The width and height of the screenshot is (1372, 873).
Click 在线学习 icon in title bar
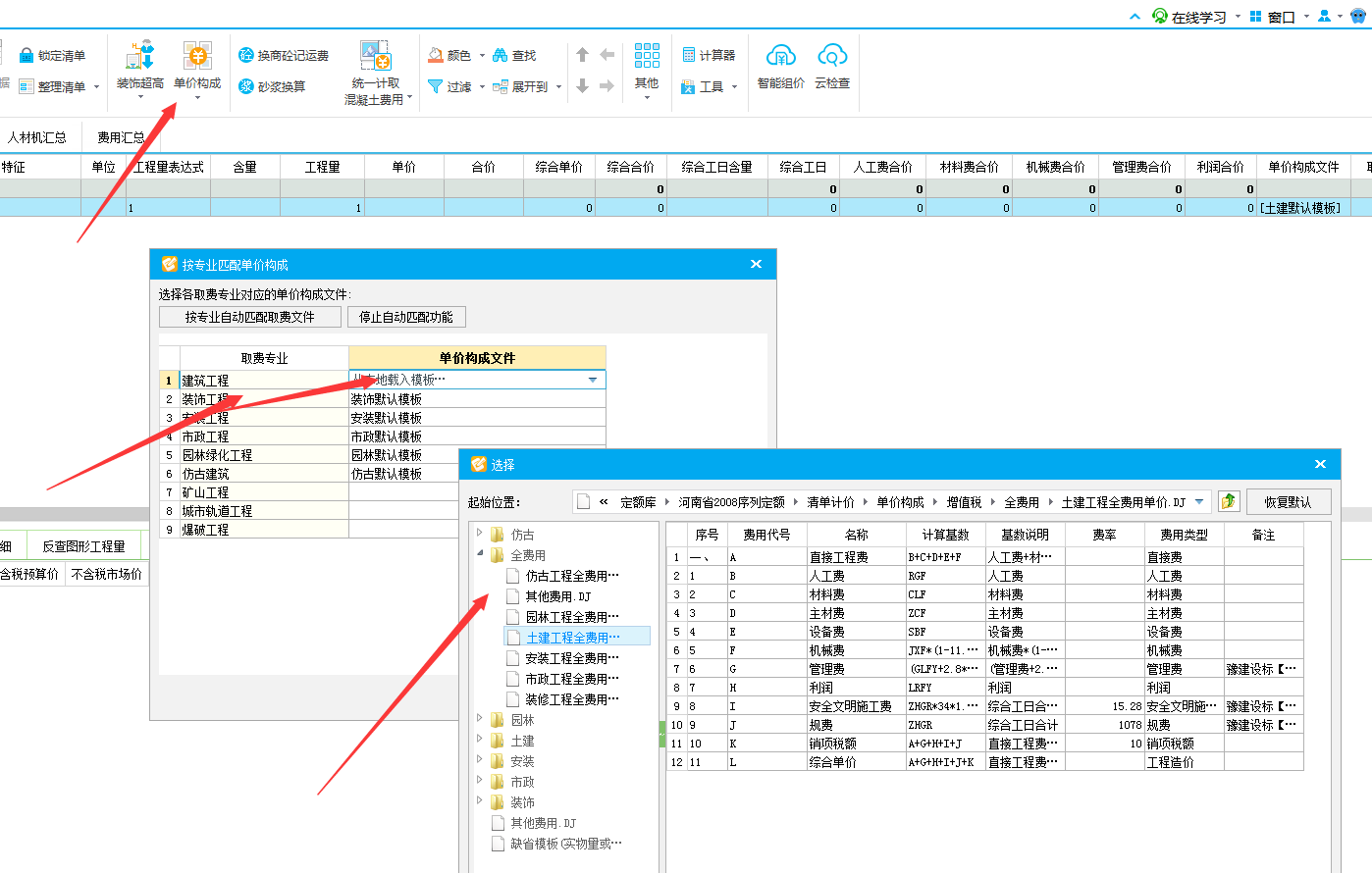point(1160,16)
